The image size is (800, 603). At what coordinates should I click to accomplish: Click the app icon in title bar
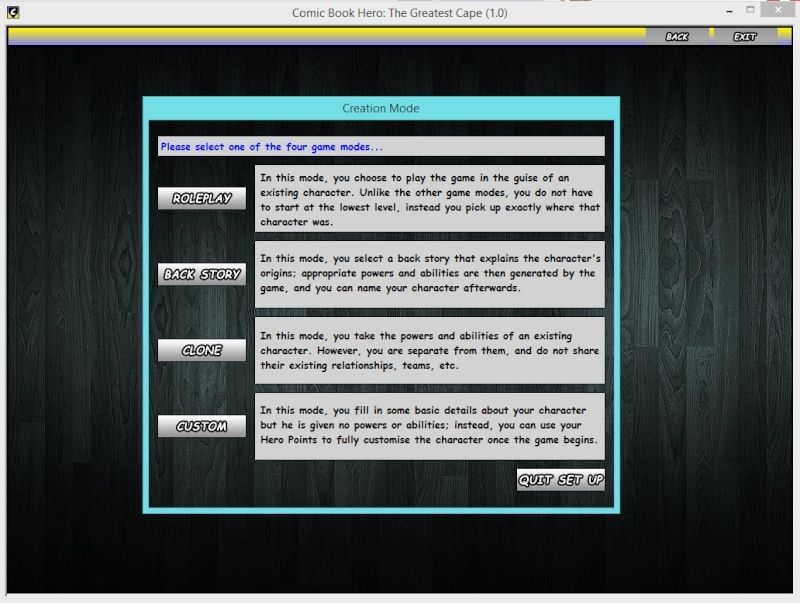[x=13, y=12]
